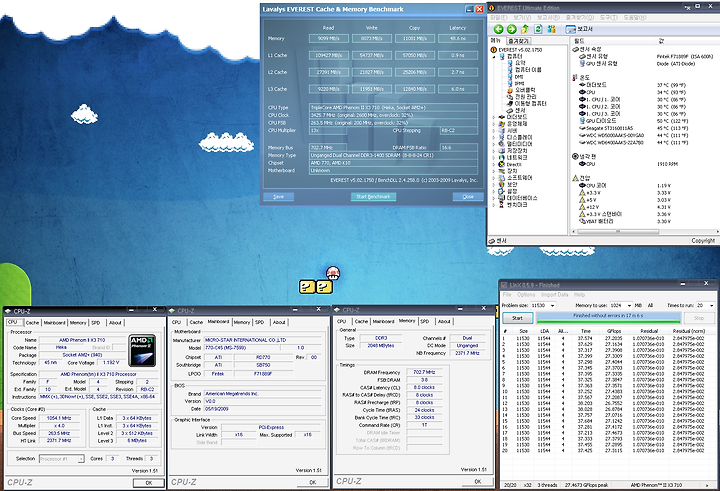Open Cache tab in the CPU-Z processor window
The image size is (720, 491).
33,323
